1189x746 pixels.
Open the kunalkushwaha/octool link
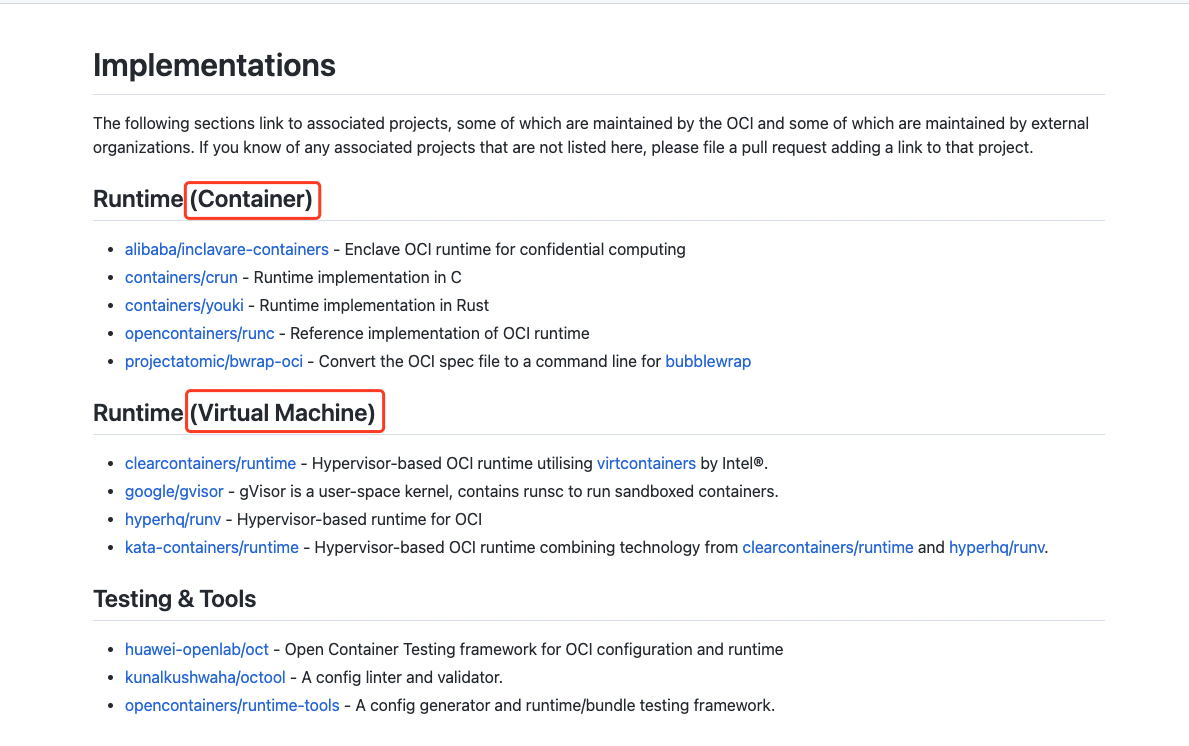click(205, 678)
